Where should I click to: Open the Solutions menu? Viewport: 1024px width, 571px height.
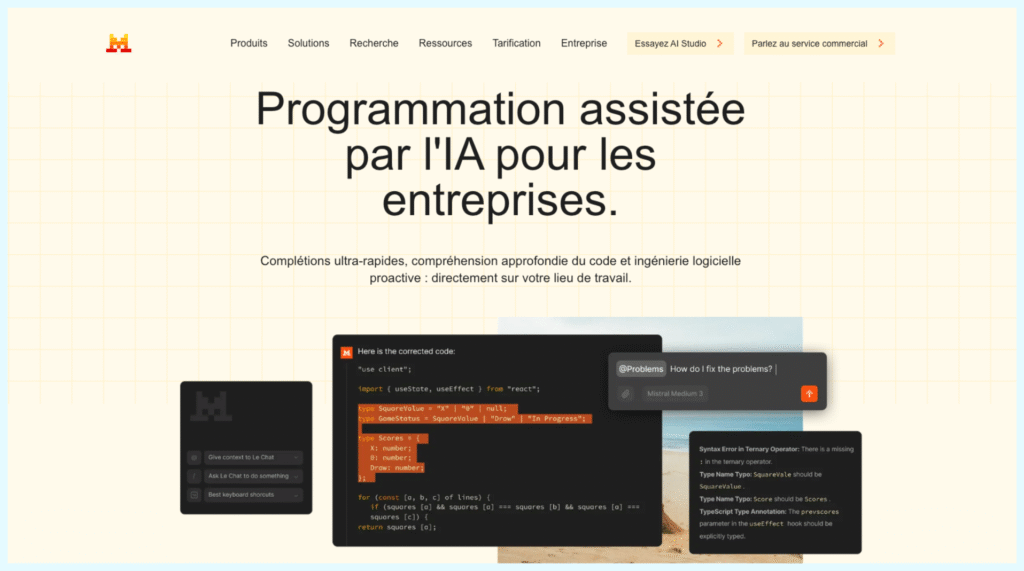click(x=308, y=43)
